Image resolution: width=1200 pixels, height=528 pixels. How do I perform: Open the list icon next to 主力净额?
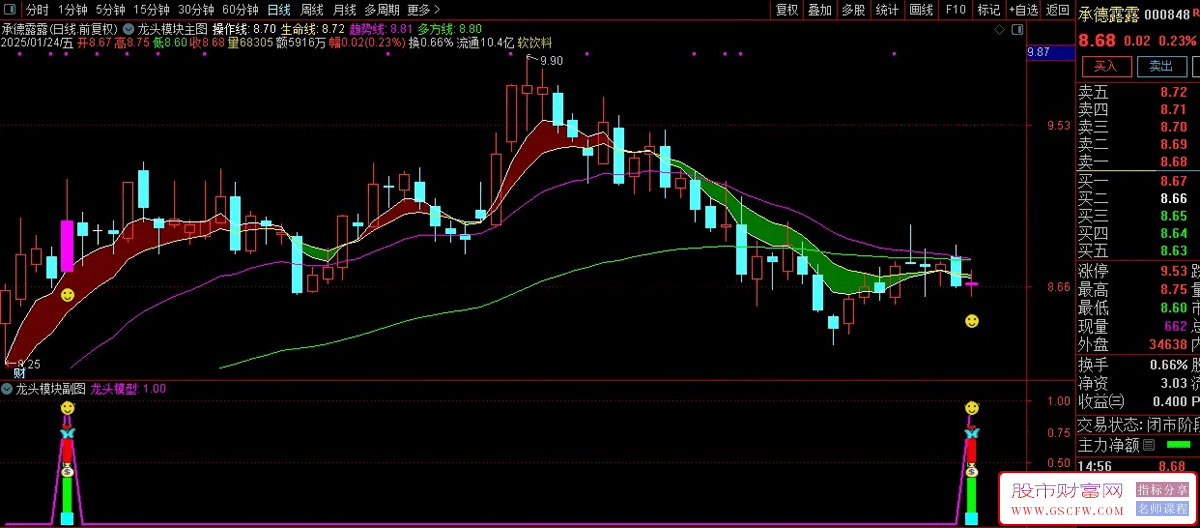coord(1149,444)
